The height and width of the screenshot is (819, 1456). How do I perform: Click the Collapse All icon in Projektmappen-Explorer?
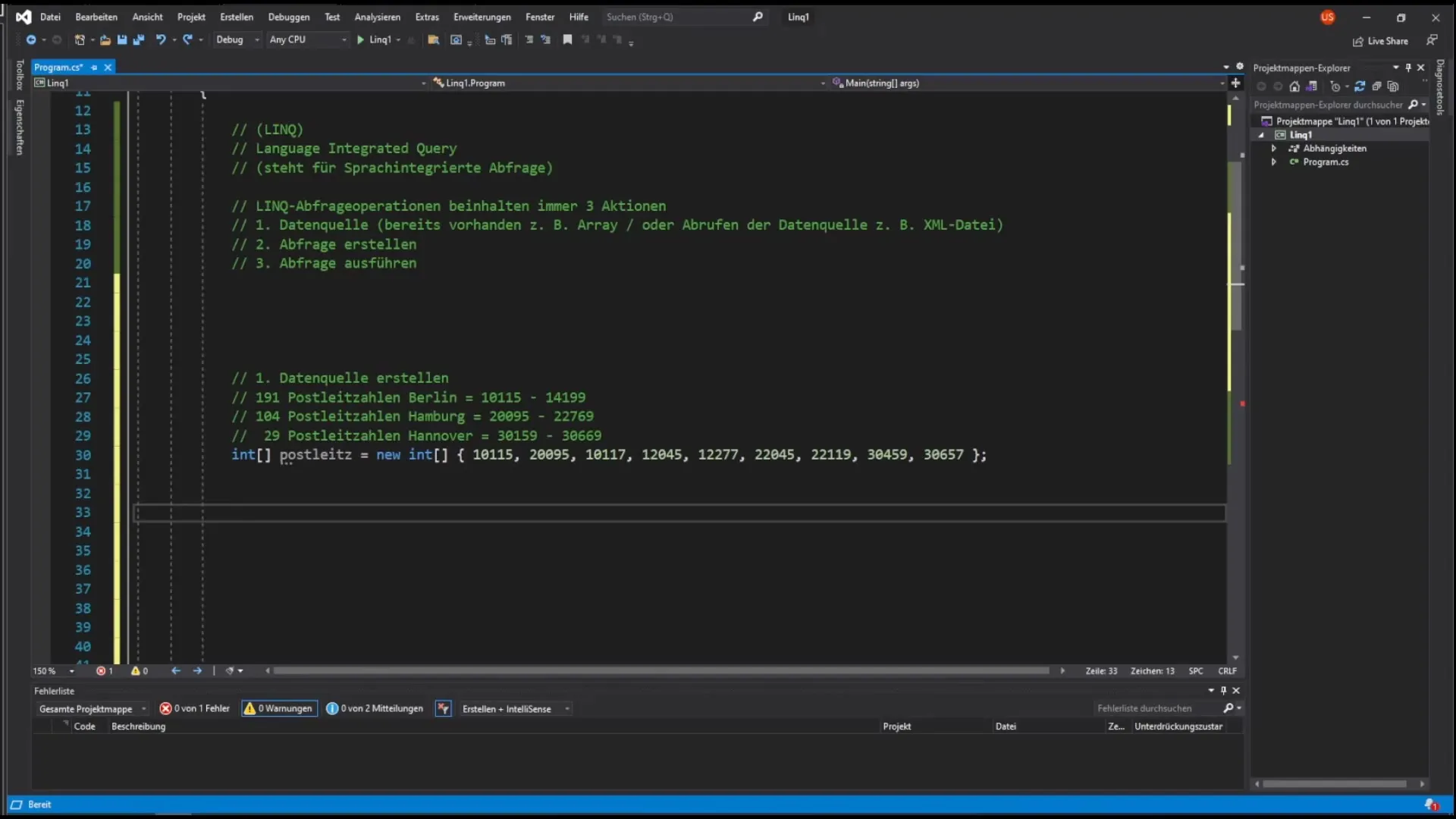[1376, 86]
